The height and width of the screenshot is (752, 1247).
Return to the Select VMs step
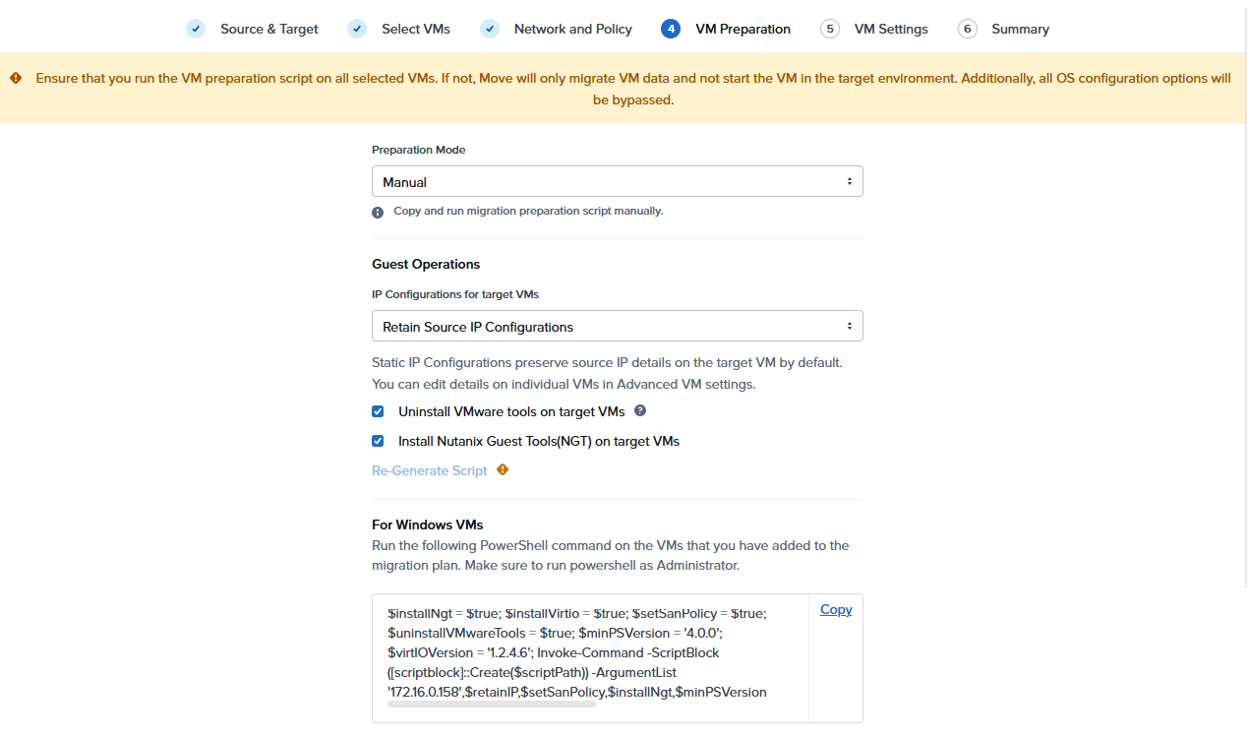[x=415, y=29]
